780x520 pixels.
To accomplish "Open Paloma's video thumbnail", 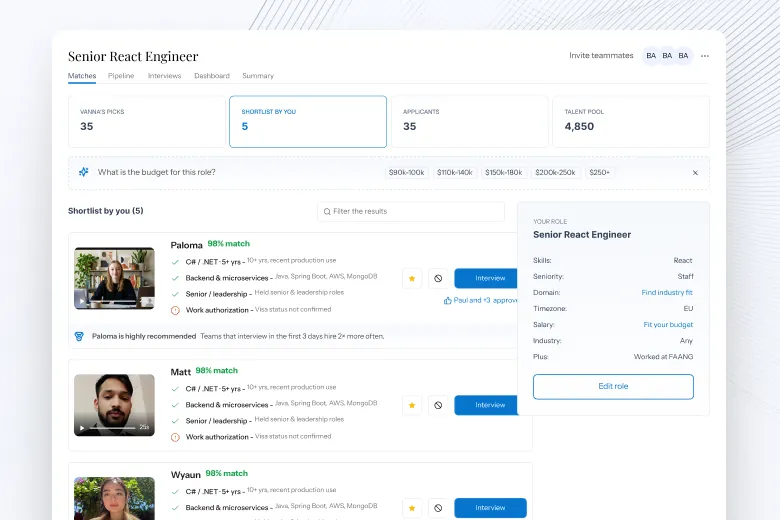I will click(114, 278).
